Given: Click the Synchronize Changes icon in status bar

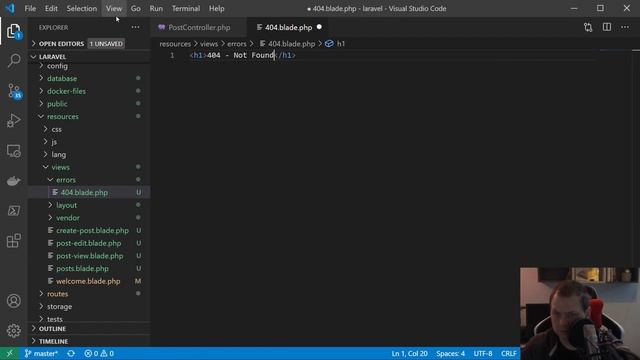Looking at the screenshot, I should [71, 353].
